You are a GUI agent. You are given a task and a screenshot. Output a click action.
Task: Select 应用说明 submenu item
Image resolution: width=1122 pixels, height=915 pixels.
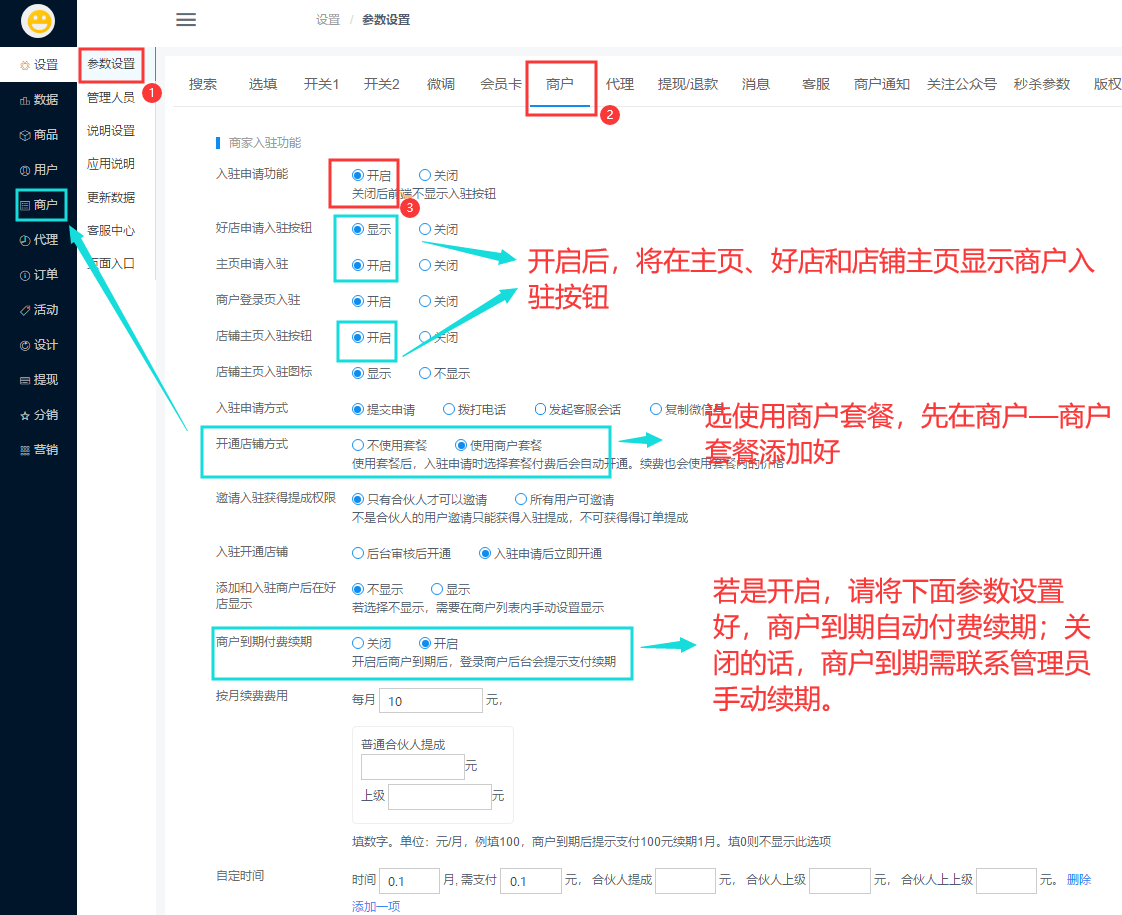click(x=111, y=163)
